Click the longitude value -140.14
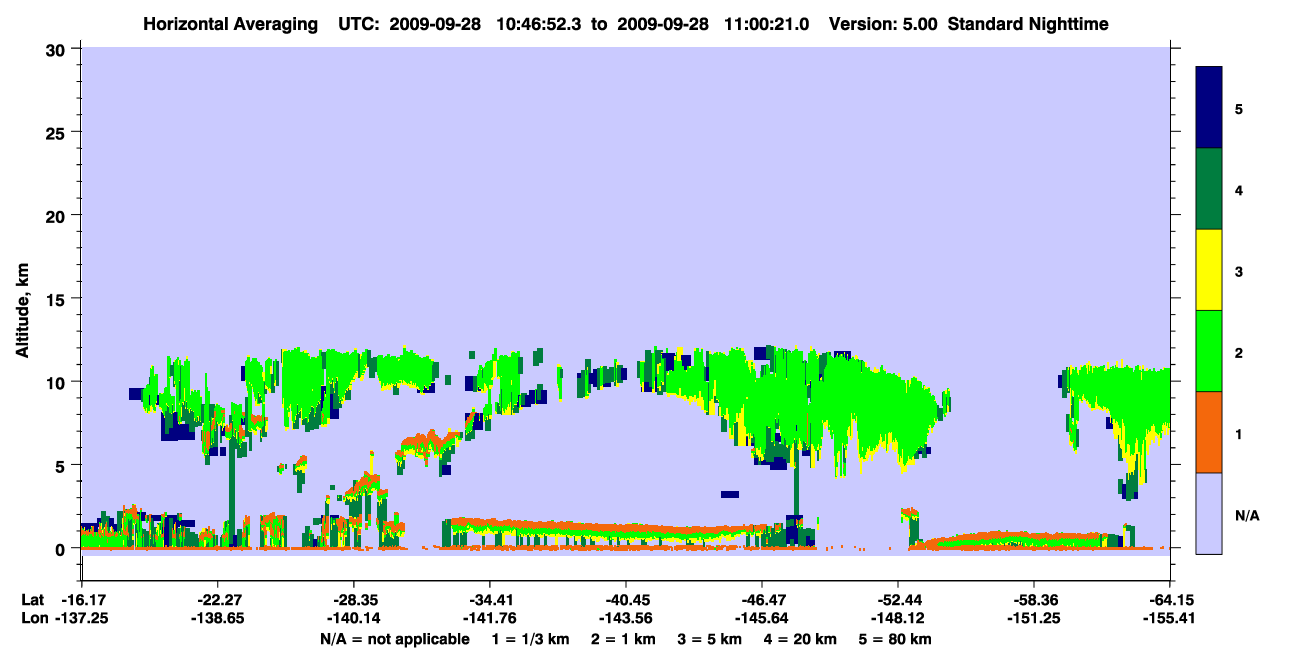 (x=353, y=619)
